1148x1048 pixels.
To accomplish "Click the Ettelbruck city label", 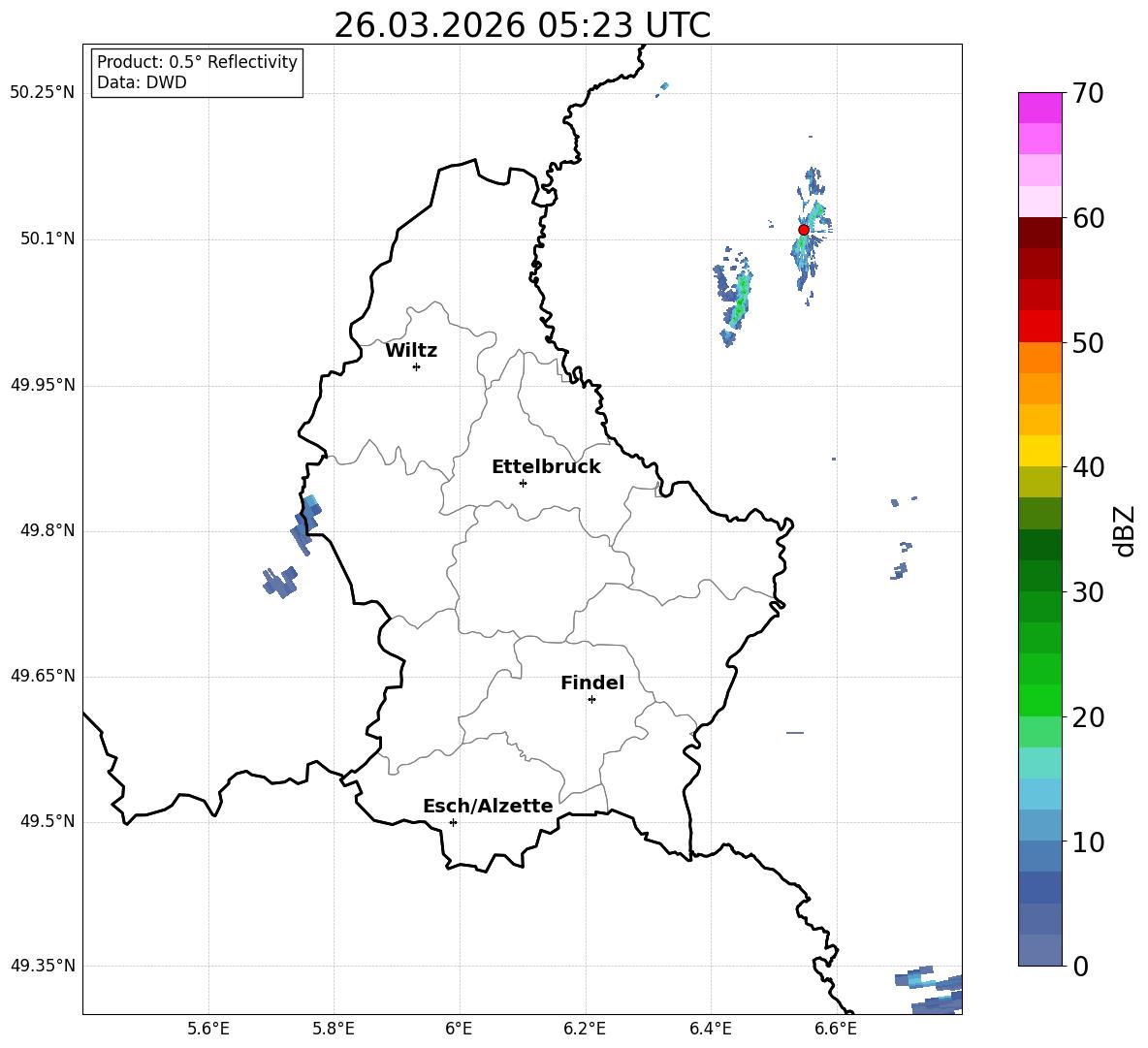I will 546,467.
